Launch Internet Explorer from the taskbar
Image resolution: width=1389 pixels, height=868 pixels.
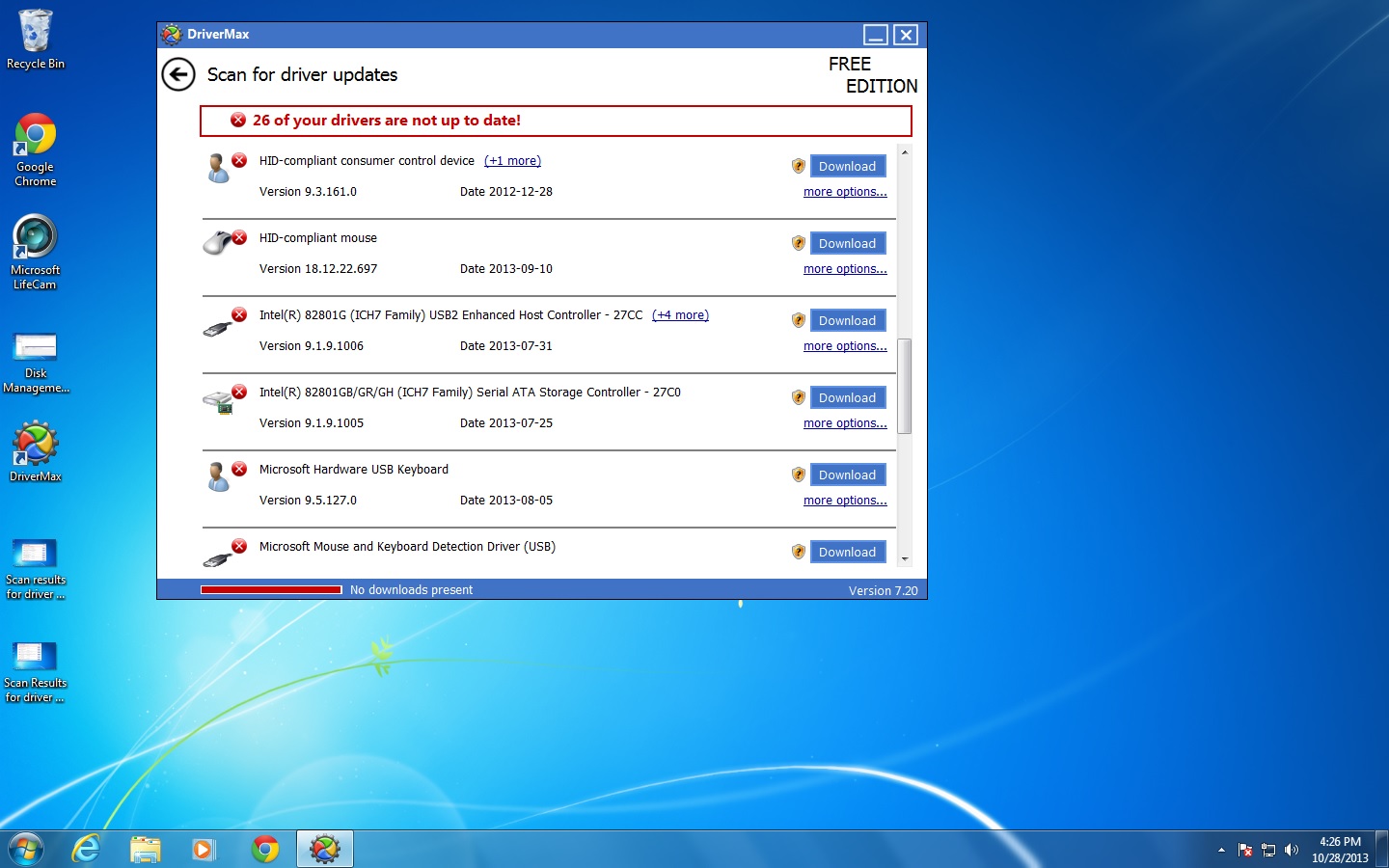tap(87, 849)
